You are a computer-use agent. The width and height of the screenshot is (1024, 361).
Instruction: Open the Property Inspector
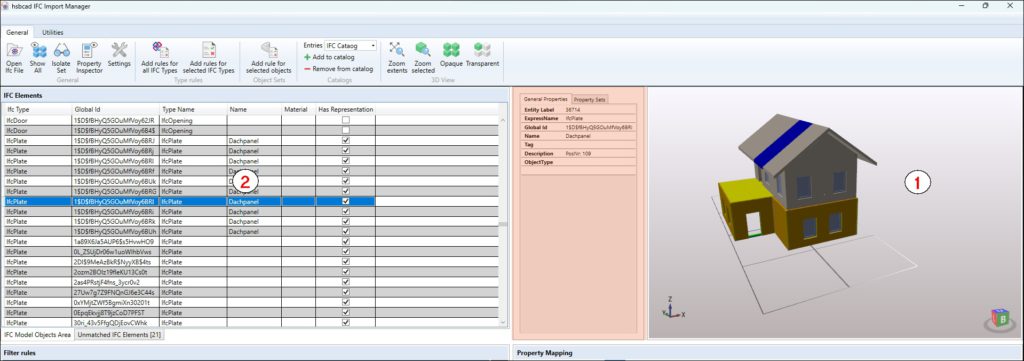(x=89, y=57)
